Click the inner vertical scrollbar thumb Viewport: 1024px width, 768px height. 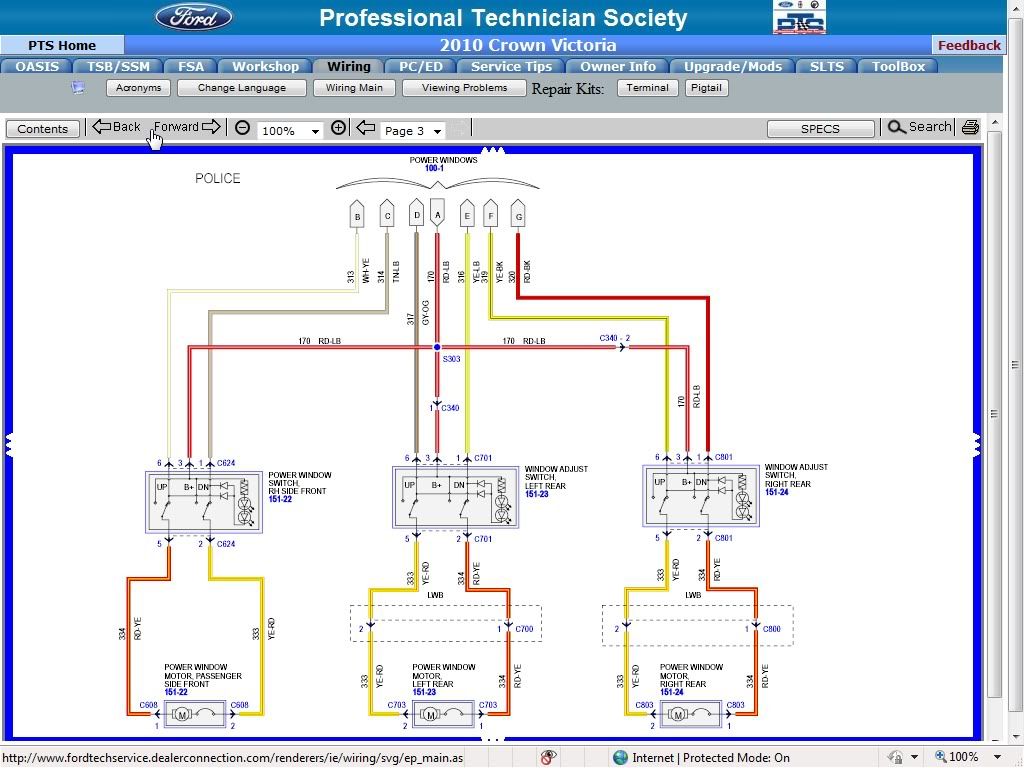coord(995,414)
